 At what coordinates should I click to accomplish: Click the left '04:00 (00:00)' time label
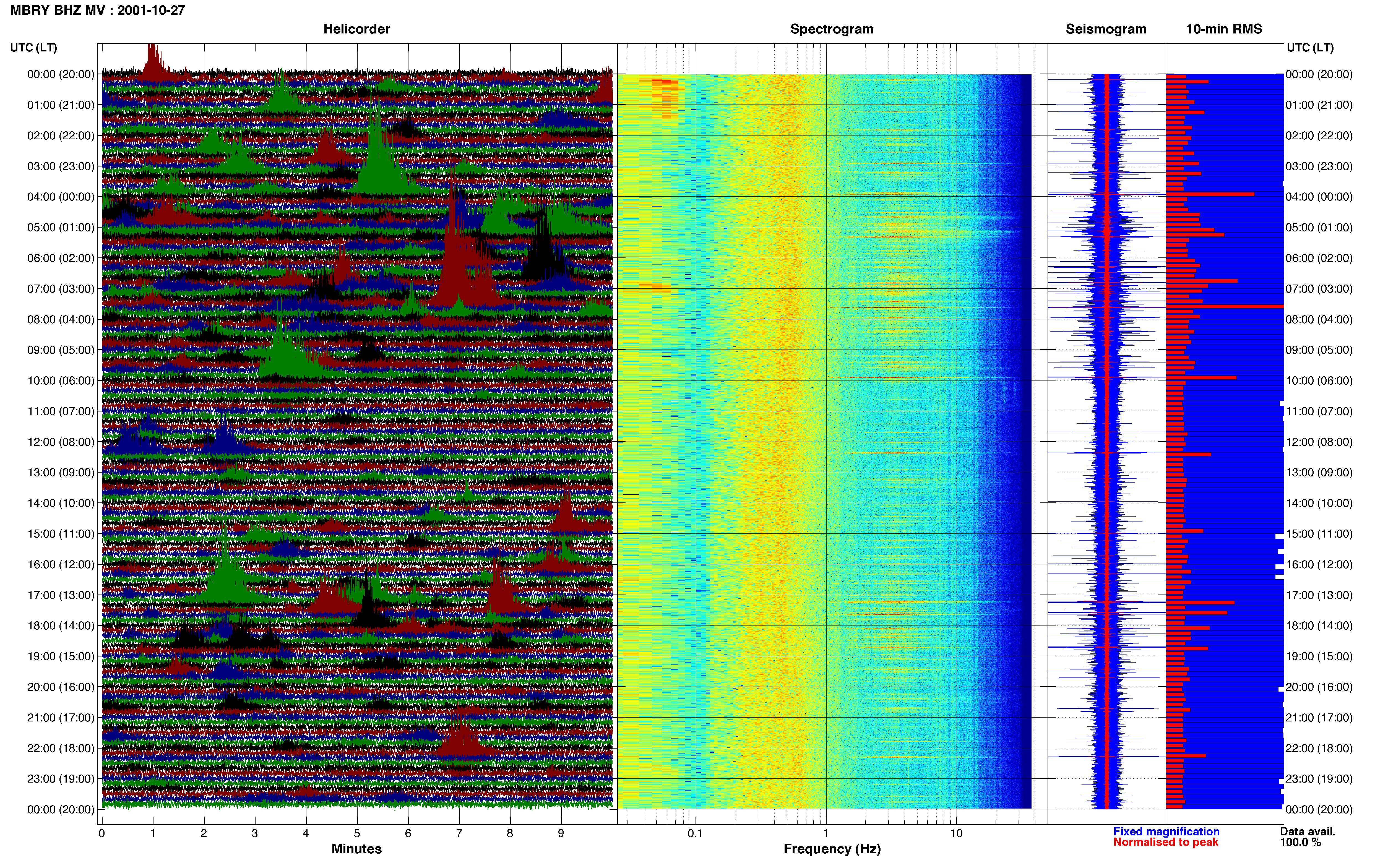pyautogui.click(x=61, y=197)
